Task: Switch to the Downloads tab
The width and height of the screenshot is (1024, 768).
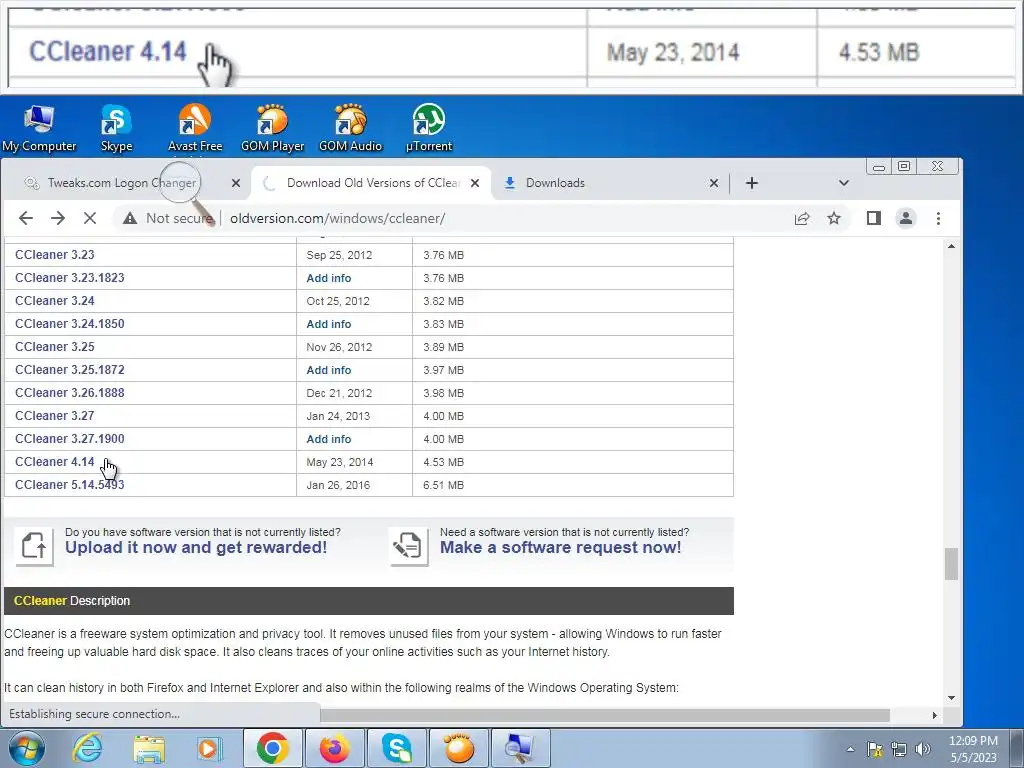Action: [x=555, y=183]
